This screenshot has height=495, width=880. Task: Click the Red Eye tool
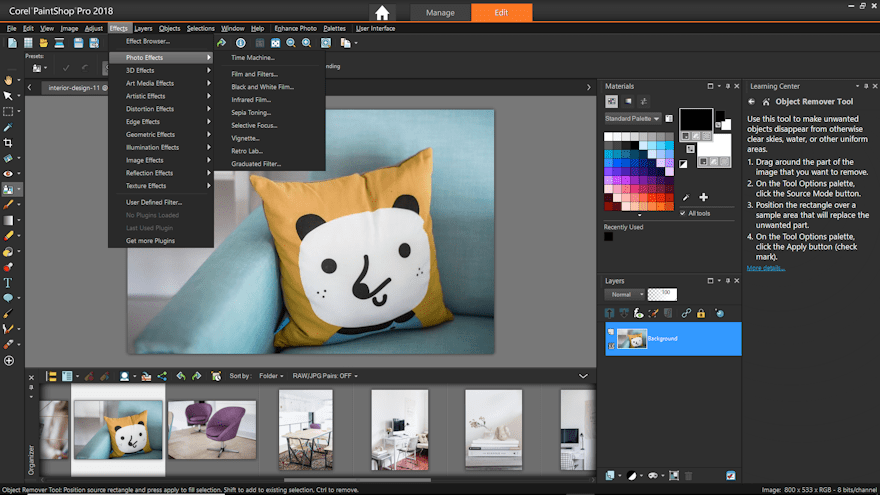(x=8, y=173)
